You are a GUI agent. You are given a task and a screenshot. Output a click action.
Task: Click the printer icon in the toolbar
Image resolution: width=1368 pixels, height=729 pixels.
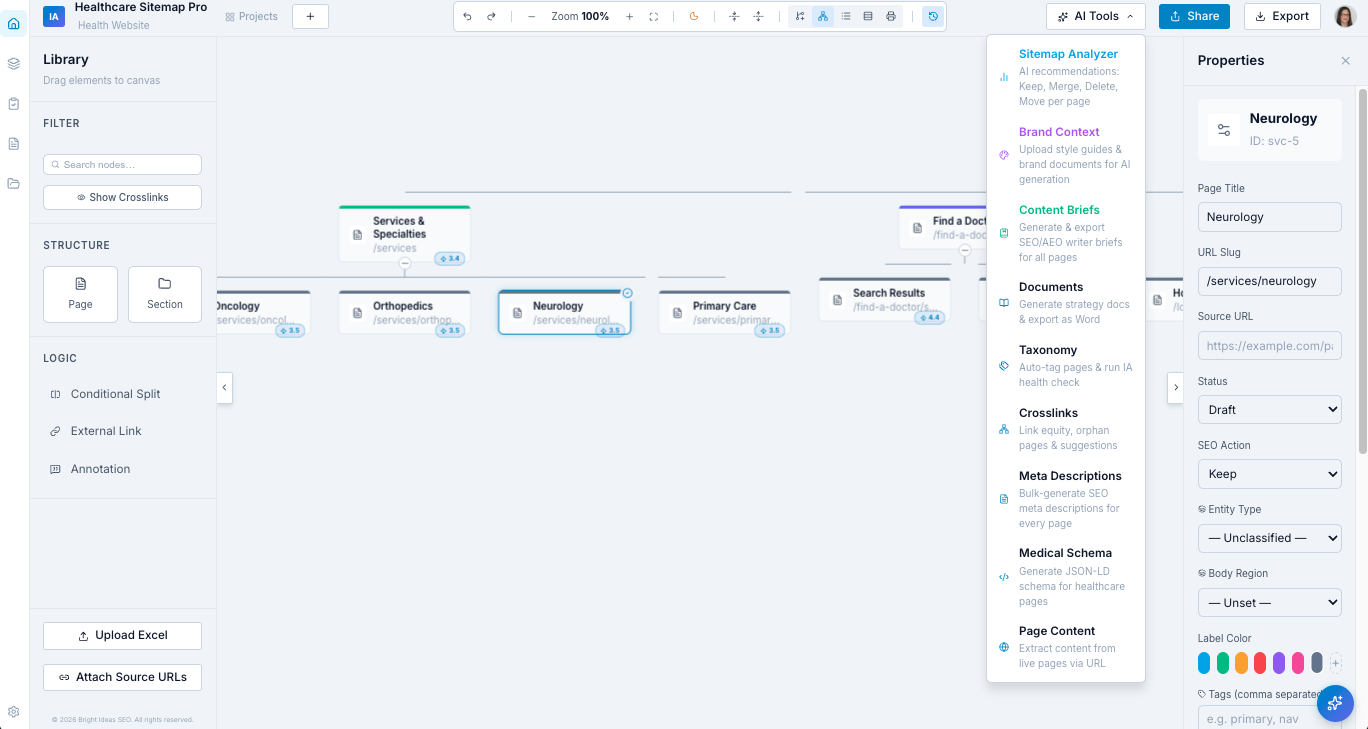point(890,16)
